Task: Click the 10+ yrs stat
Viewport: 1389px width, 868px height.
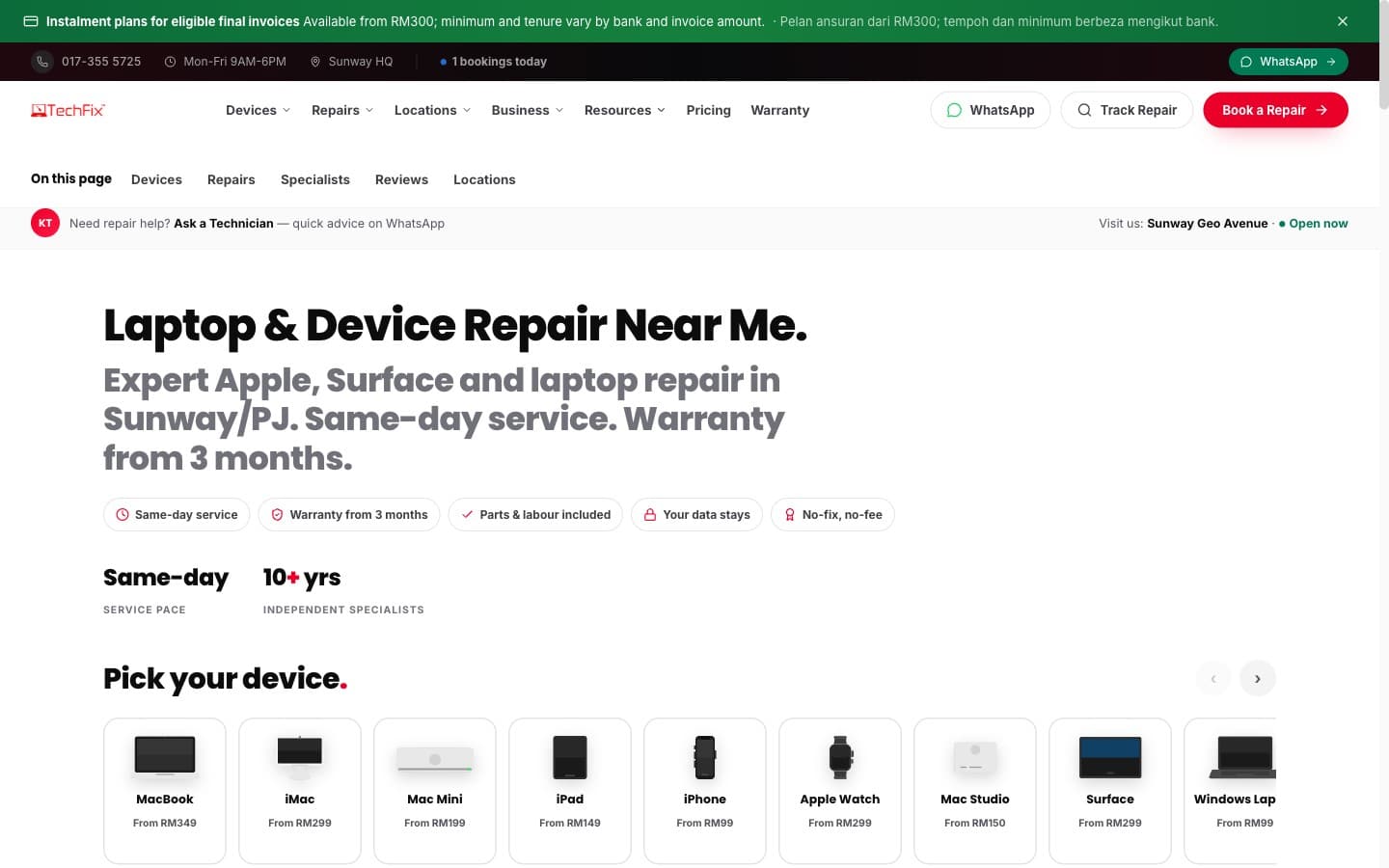Action: pos(343,589)
